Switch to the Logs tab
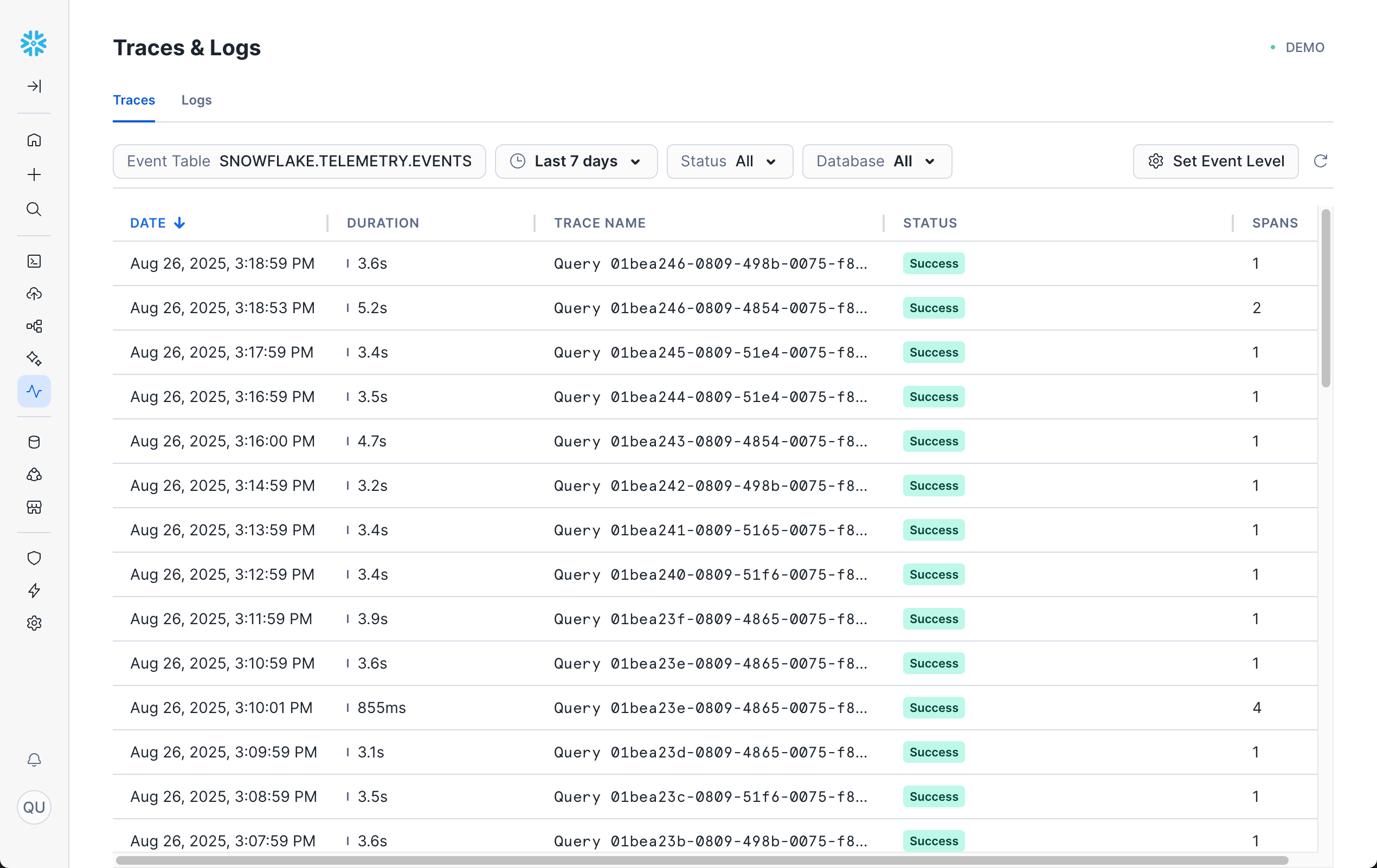Image resolution: width=1377 pixels, height=868 pixels. [196, 100]
